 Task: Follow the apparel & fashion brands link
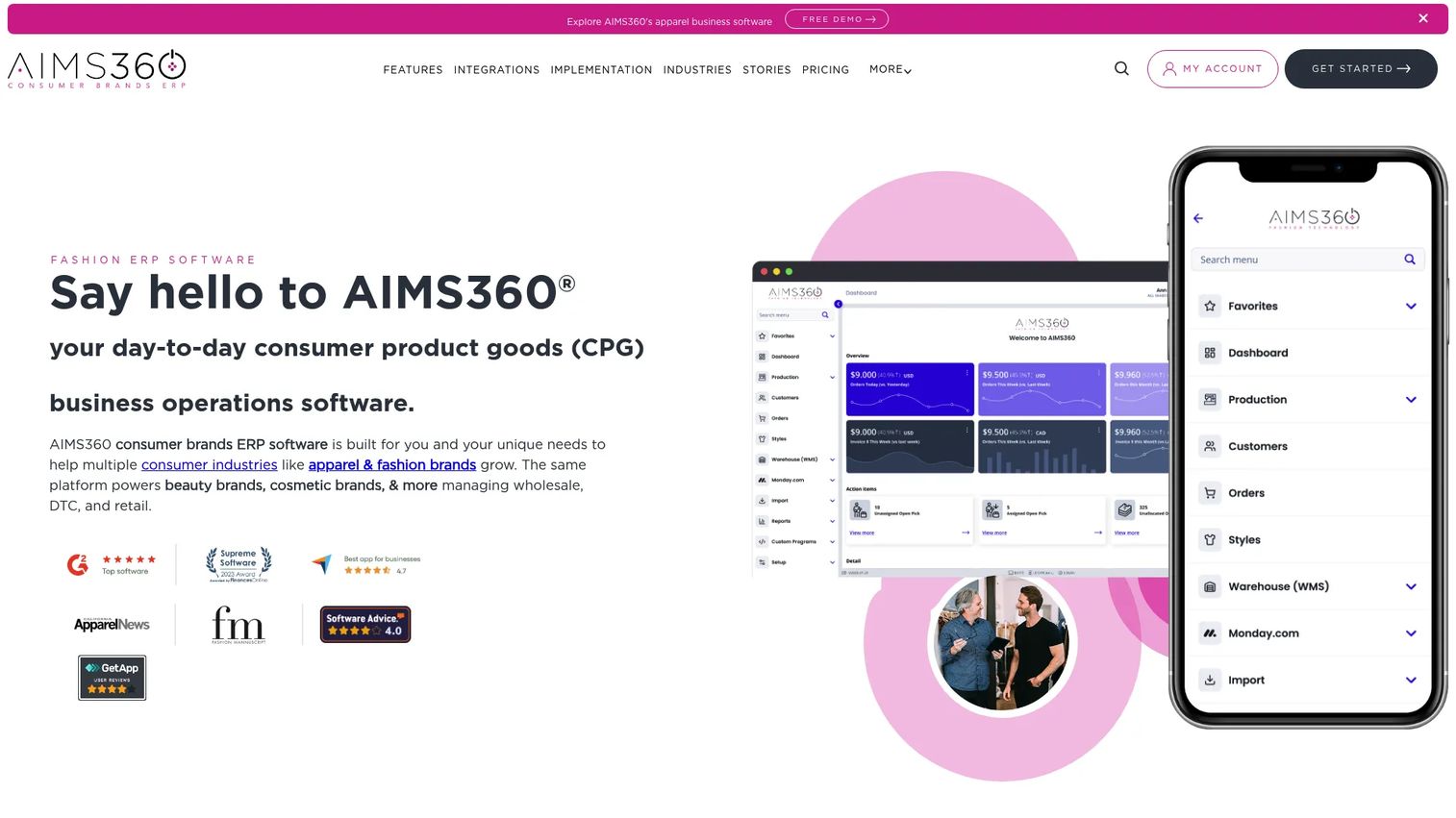coord(392,465)
